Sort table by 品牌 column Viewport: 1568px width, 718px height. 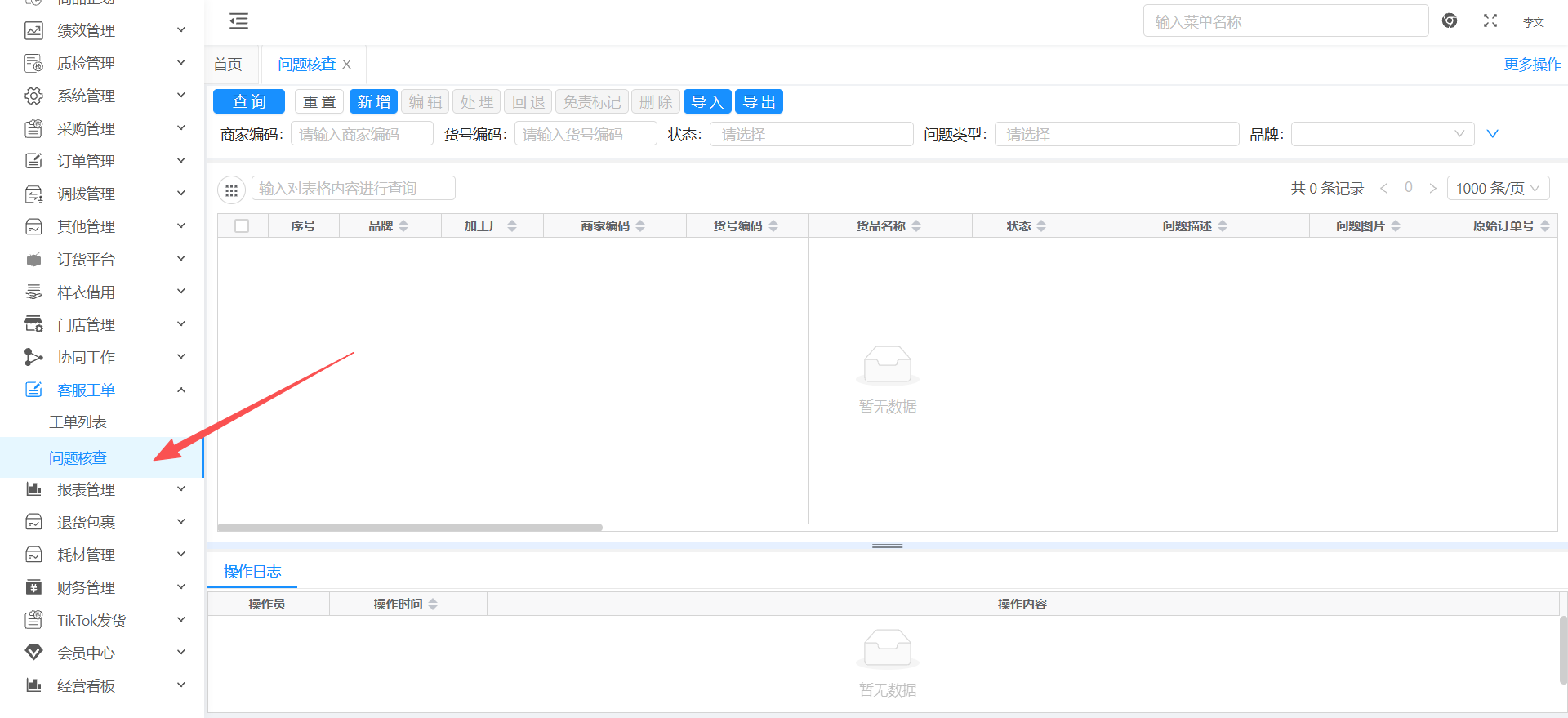[403, 226]
